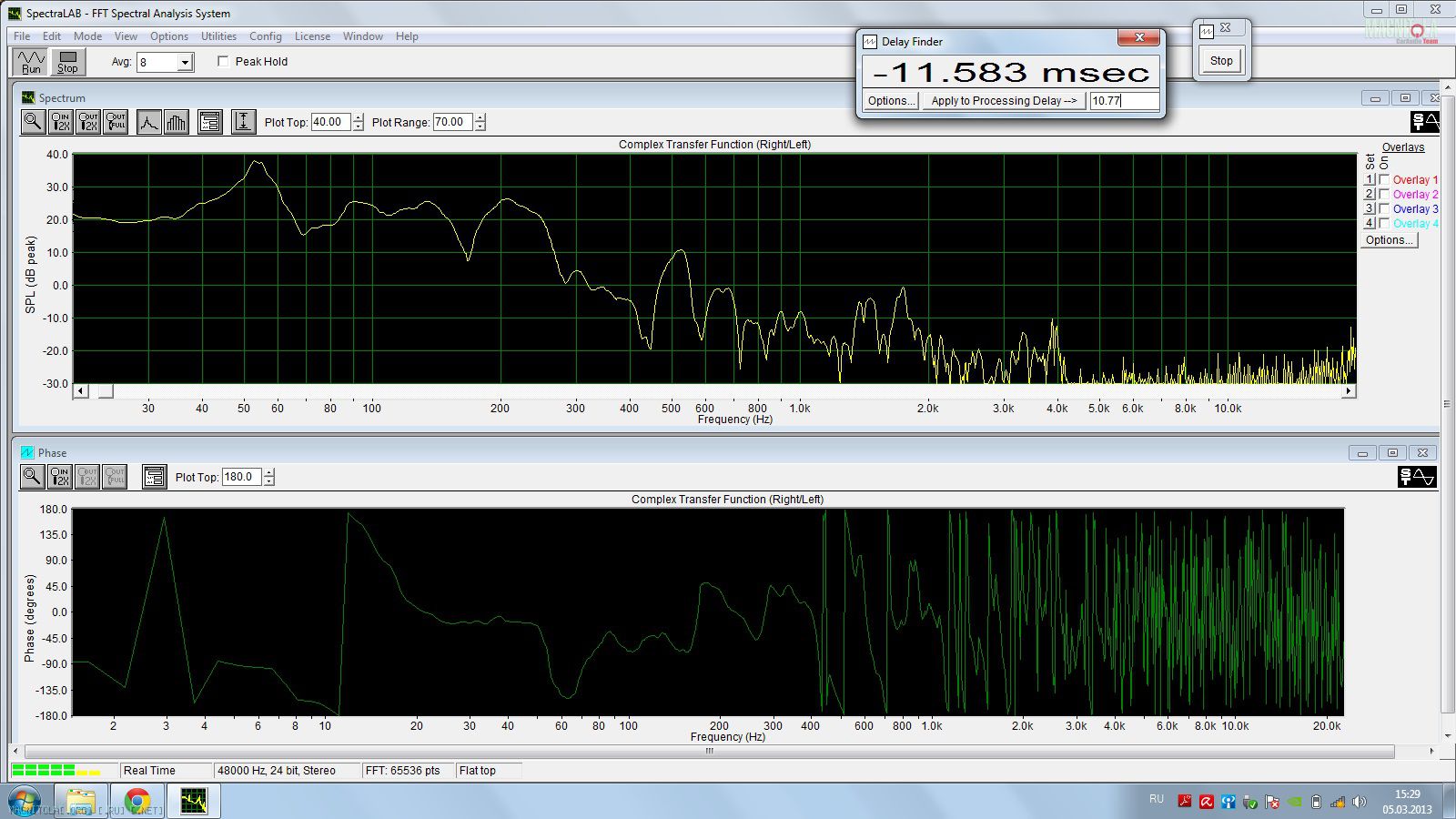Open the Utilities menu

click(218, 36)
